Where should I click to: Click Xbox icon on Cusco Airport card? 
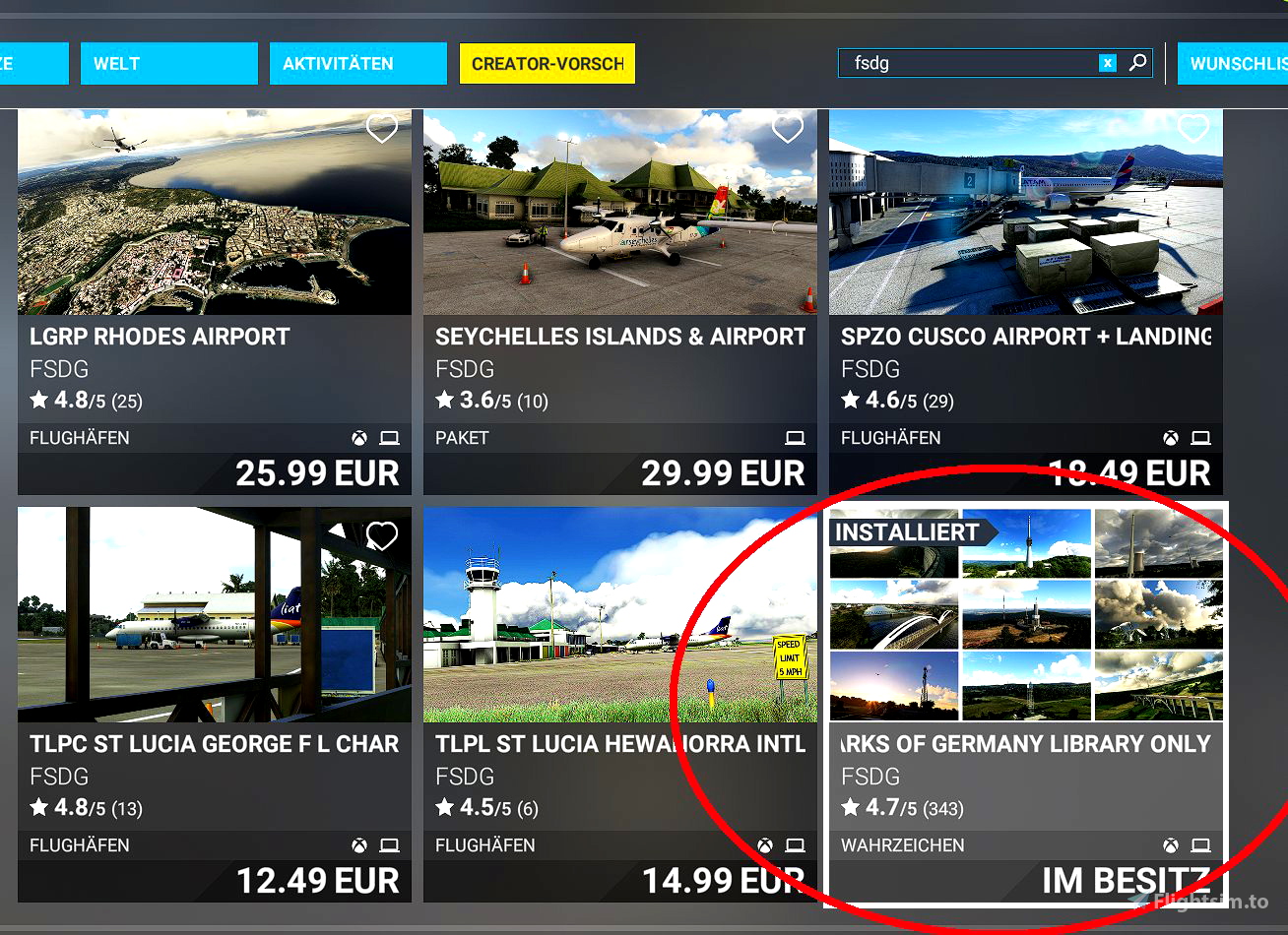pos(1171,438)
